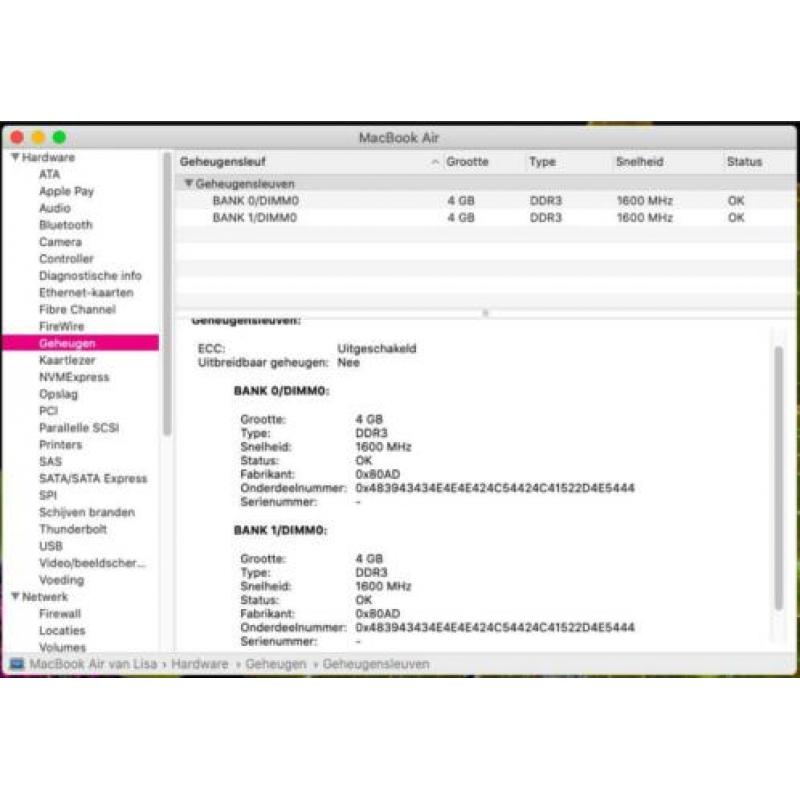The width and height of the screenshot is (800, 800).
Task: Click the yellow minimize window button
Action: point(38,137)
